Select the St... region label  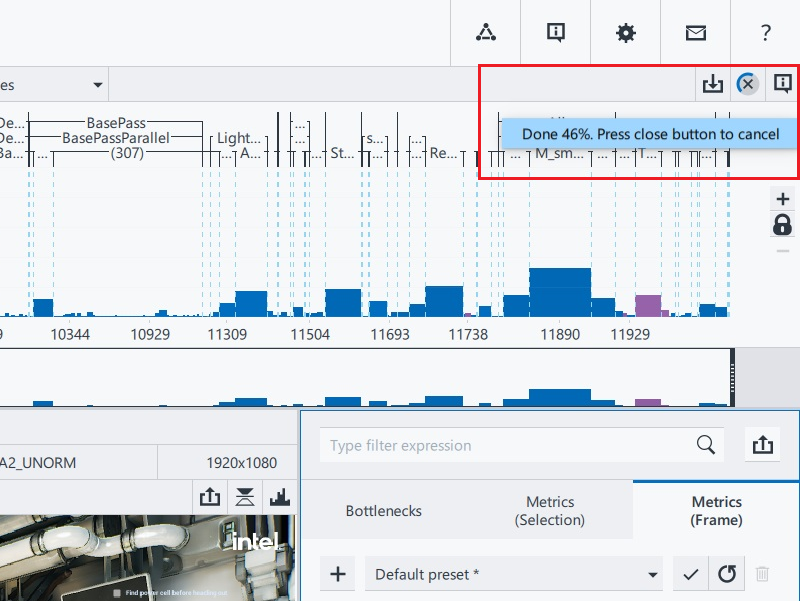pyautogui.click(x=342, y=153)
